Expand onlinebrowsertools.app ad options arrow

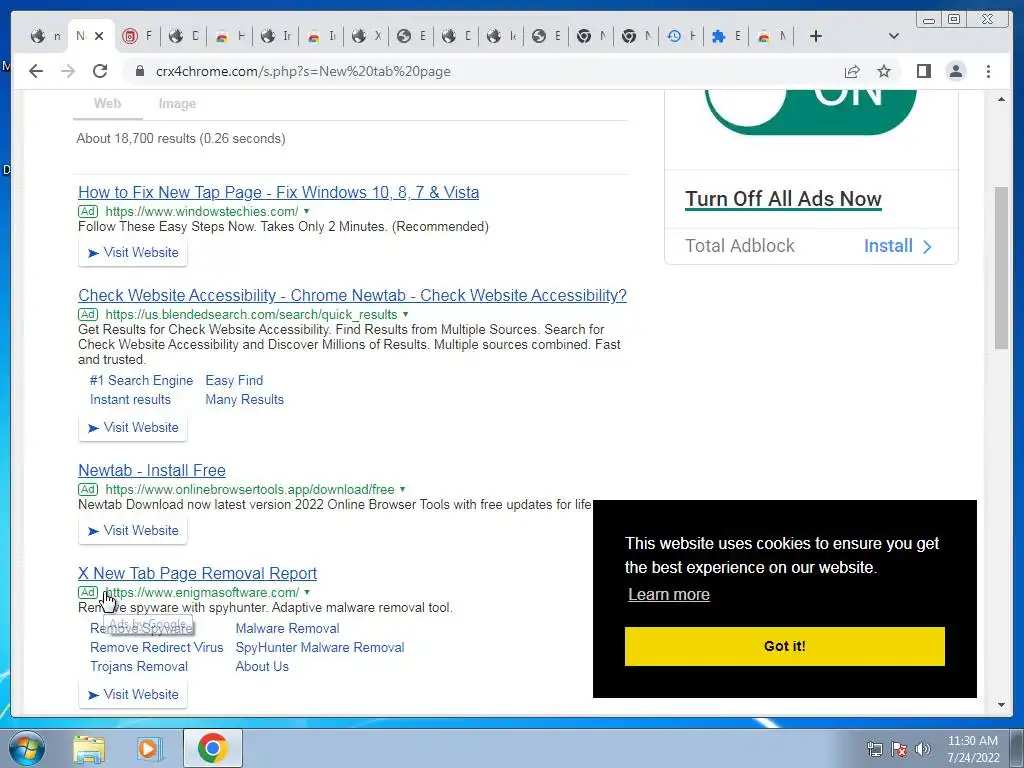(402, 489)
